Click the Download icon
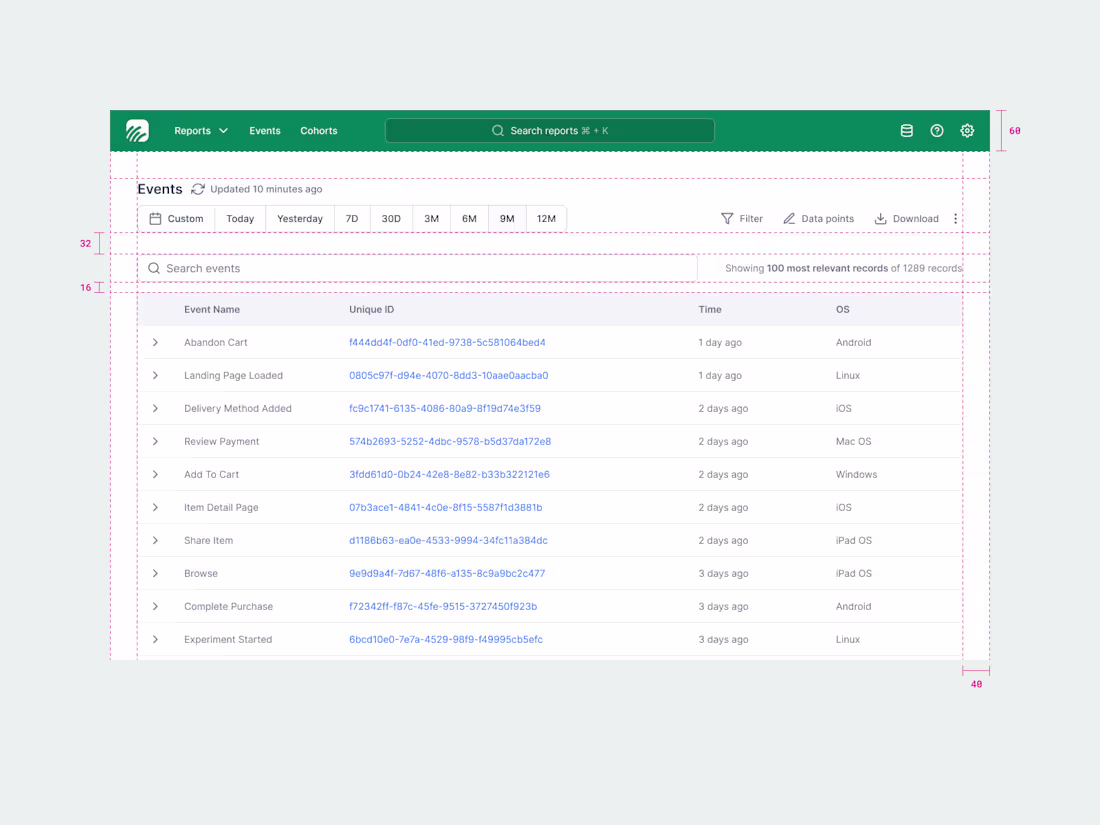Viewport: 1100px width, 825px height. [879, 218]
